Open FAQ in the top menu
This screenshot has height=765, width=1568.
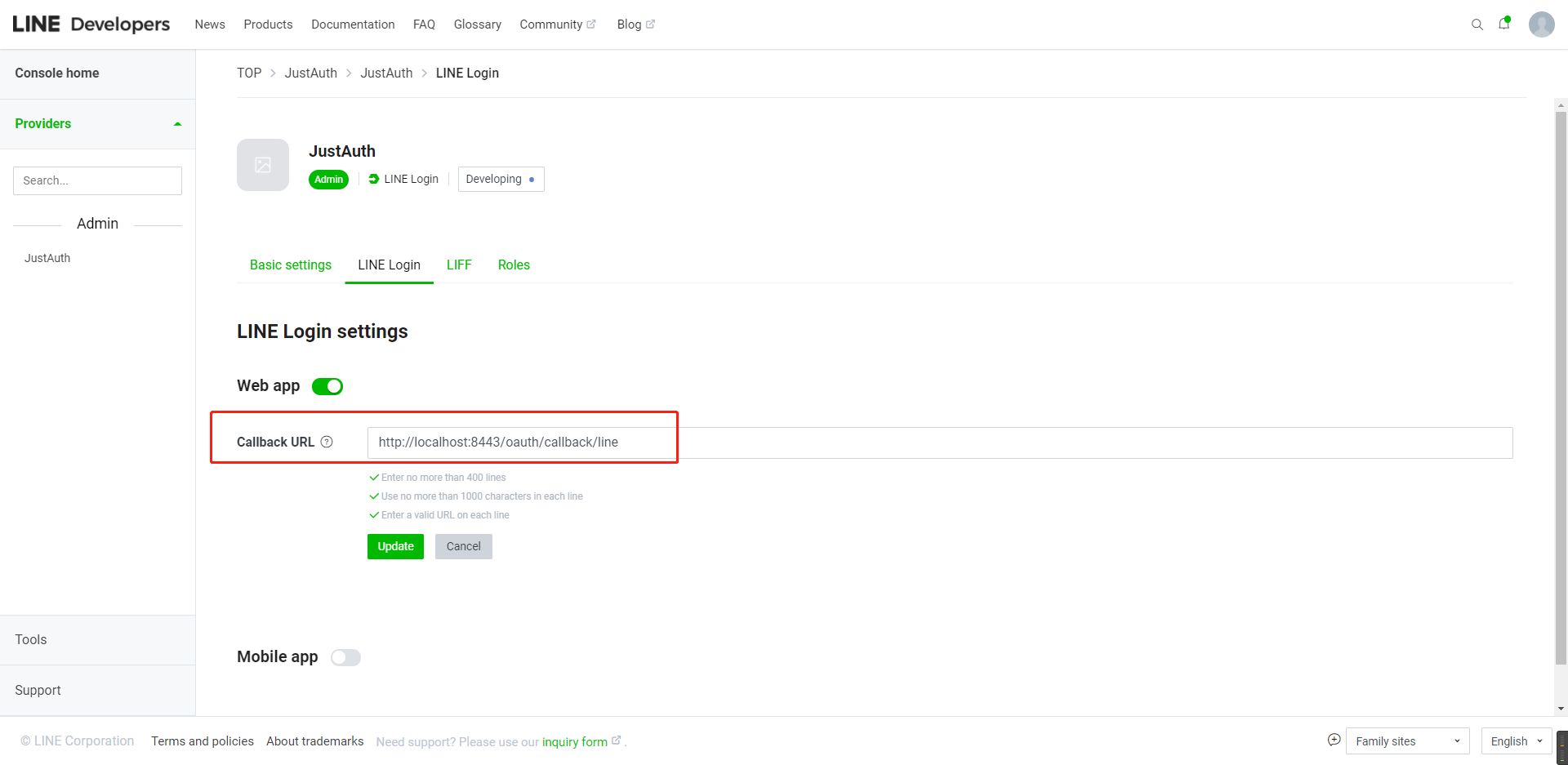pyautogui.click(x=424, y=24)
